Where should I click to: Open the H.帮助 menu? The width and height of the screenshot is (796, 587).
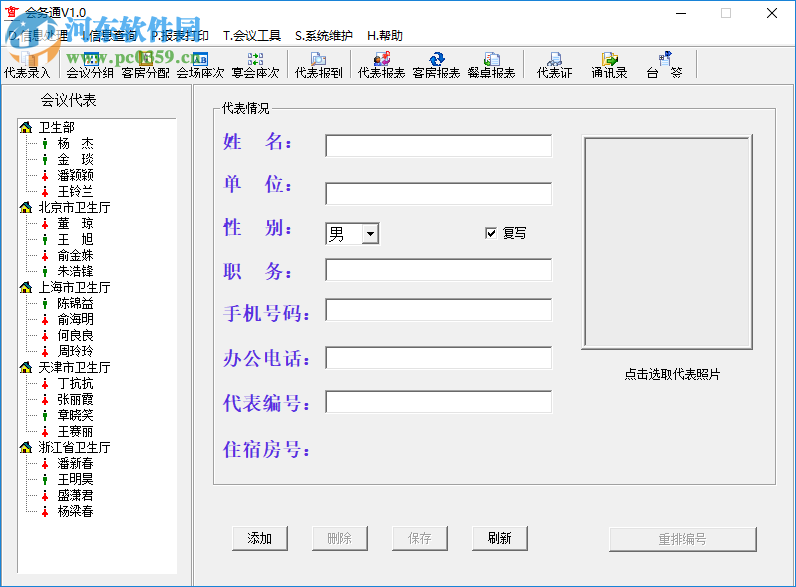[385, 36]
